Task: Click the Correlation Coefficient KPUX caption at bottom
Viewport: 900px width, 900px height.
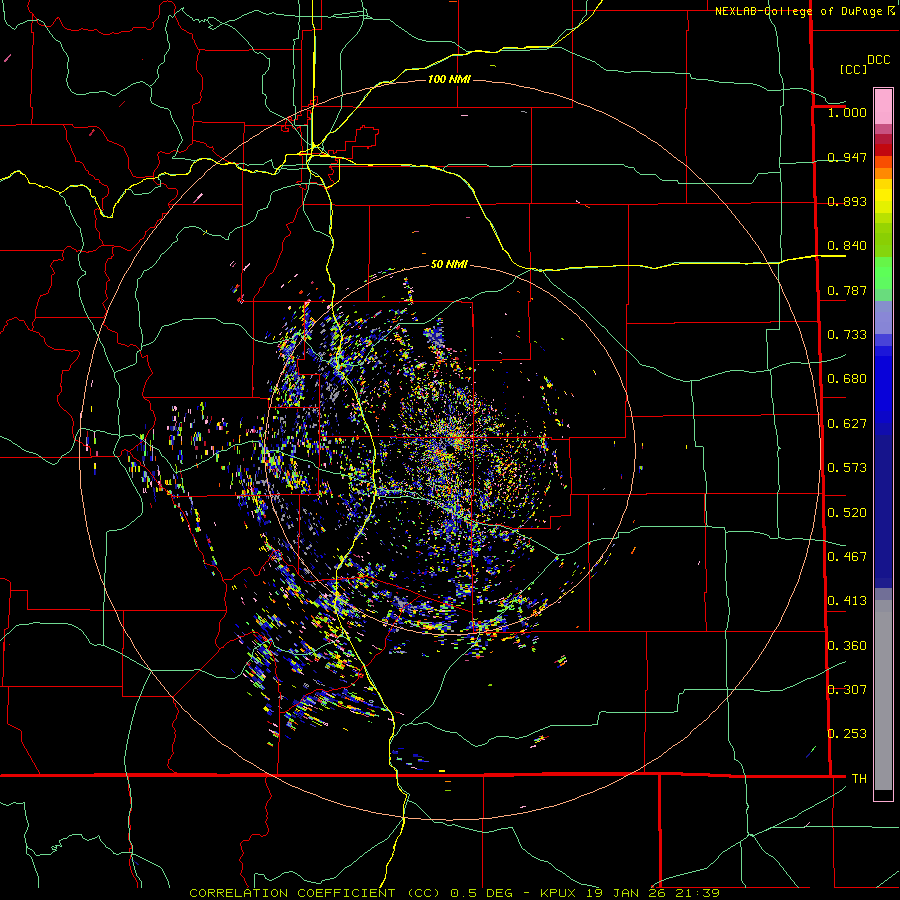Action: [454, 893]
